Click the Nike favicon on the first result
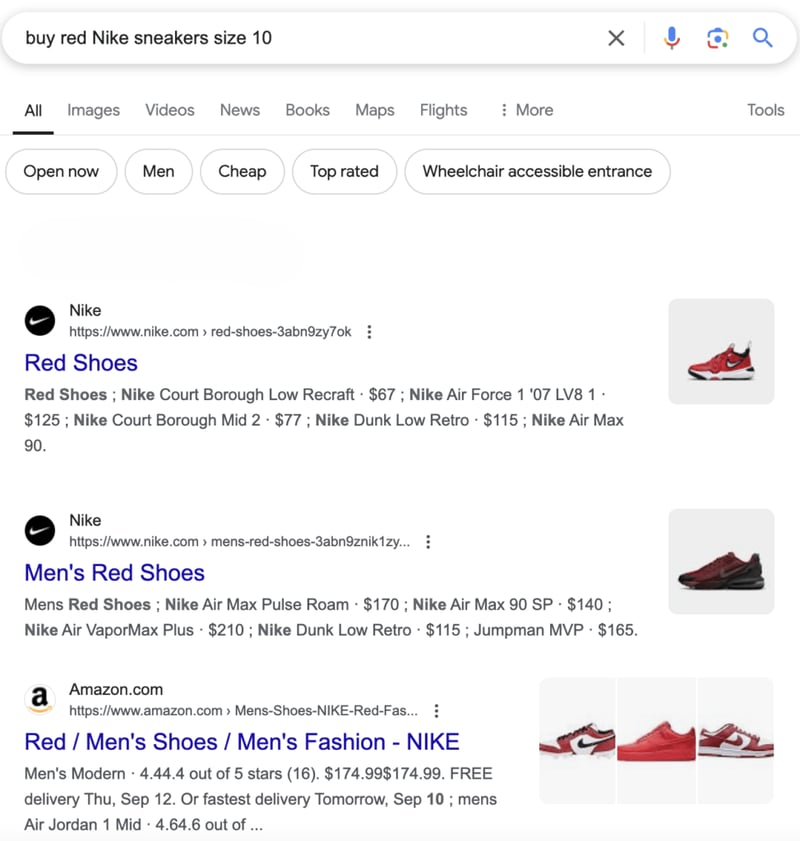This screenshot has height=841, width=800. pos(39,320)
